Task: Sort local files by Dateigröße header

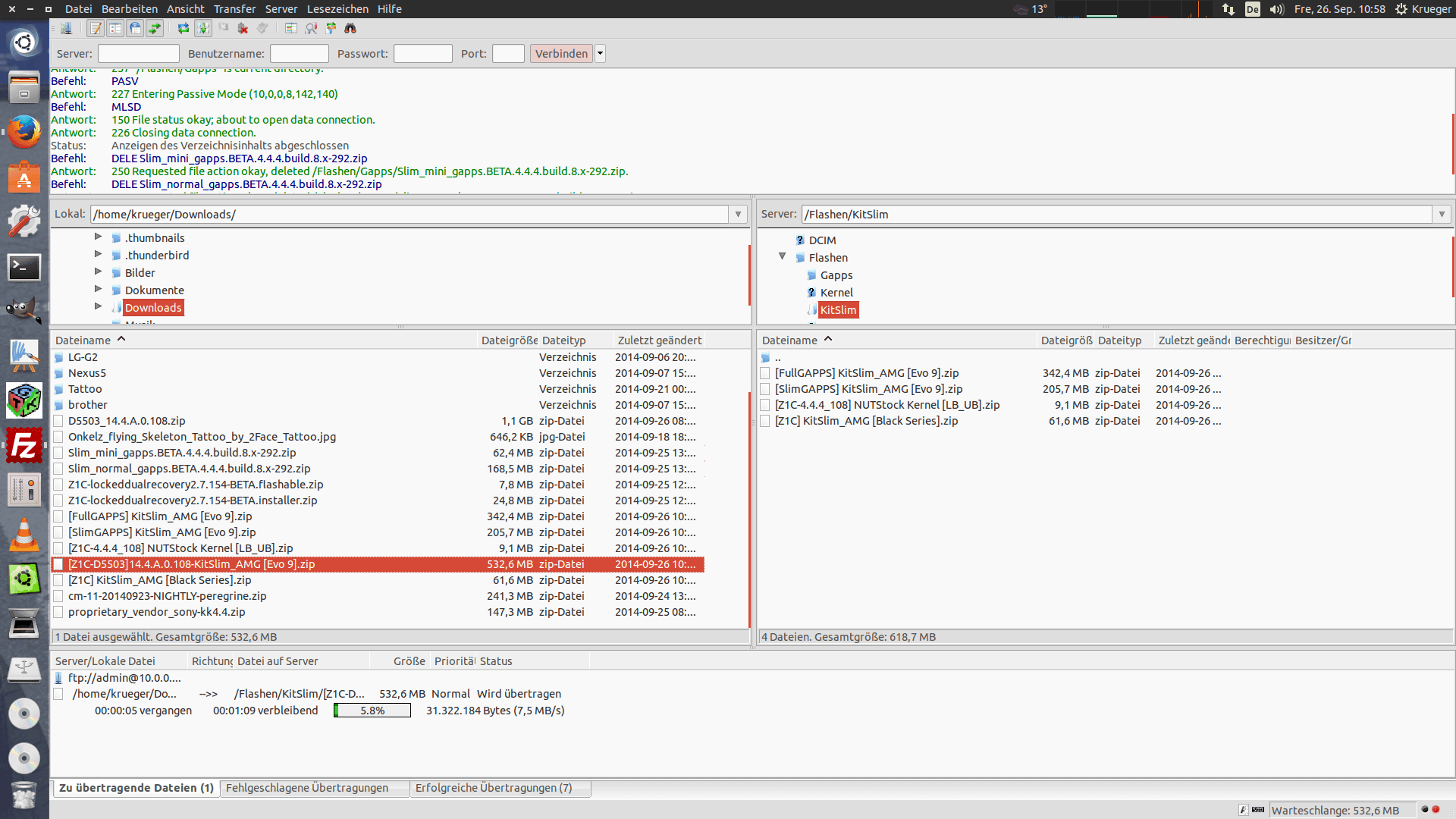Action: 508,340
